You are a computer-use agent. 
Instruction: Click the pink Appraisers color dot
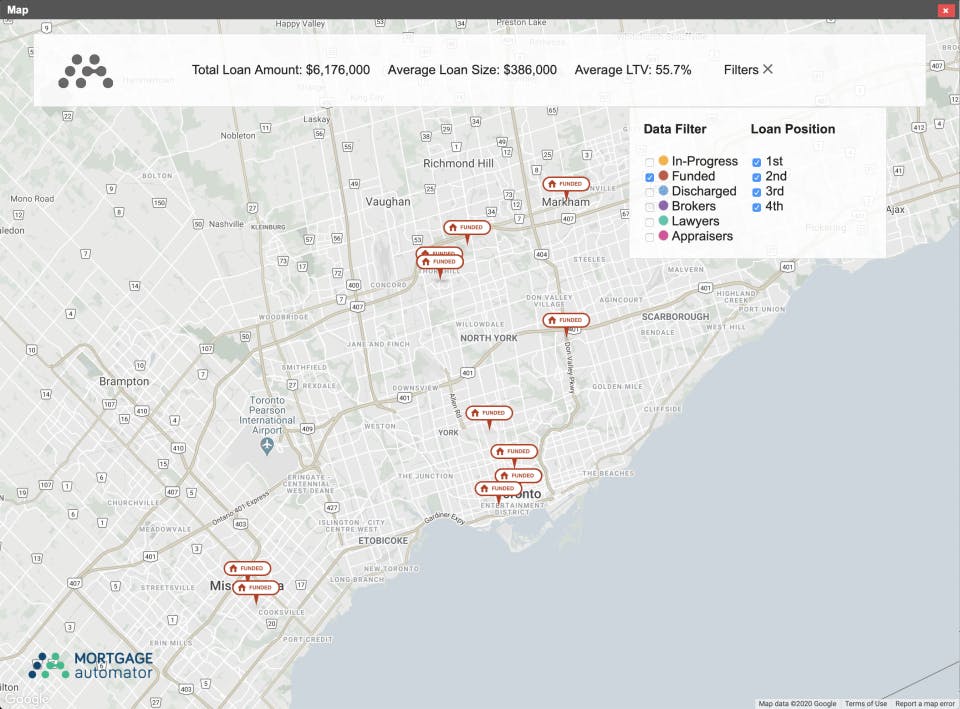pyautogui.click(x=663, y=236)
